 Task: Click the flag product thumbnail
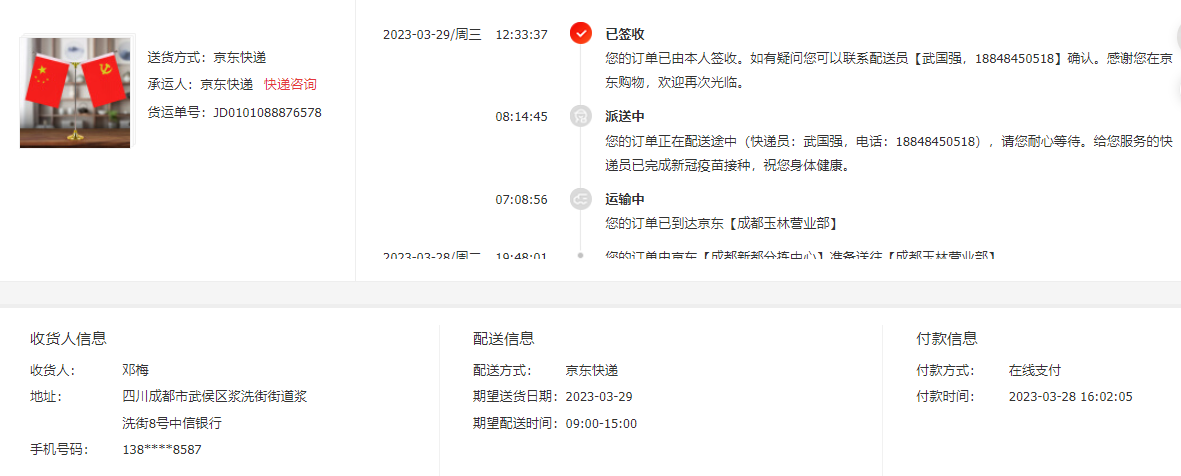tap(75, 93)
